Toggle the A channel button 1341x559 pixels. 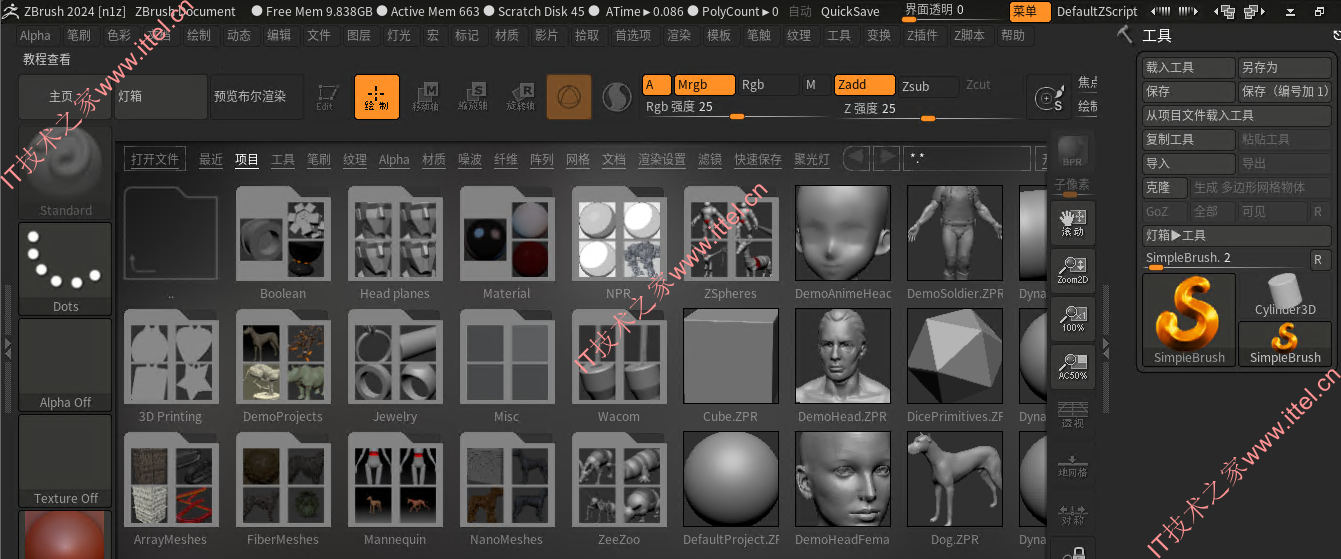coord(656,85)
